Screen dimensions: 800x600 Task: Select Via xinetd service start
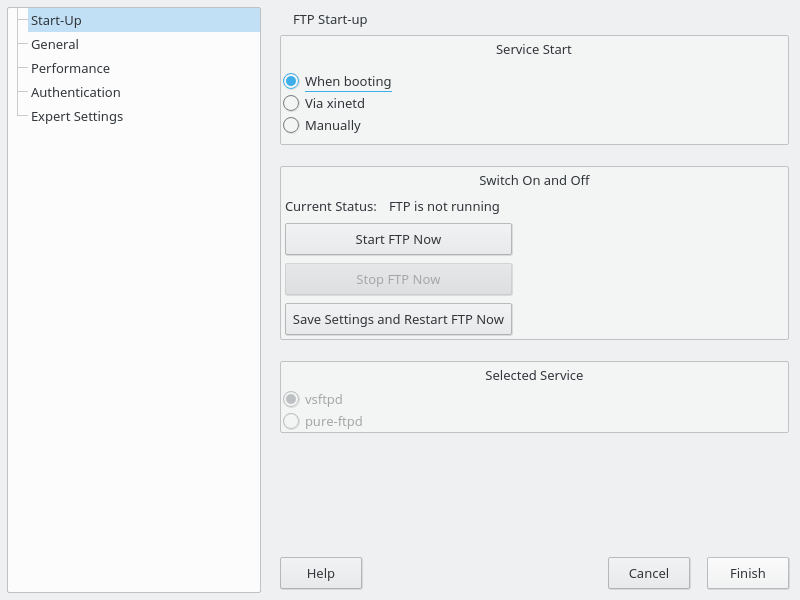[x=291, y=103]
